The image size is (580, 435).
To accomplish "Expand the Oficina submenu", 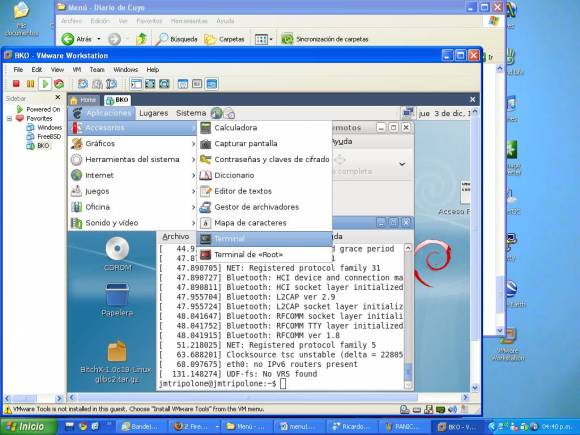I will point(132,207).
